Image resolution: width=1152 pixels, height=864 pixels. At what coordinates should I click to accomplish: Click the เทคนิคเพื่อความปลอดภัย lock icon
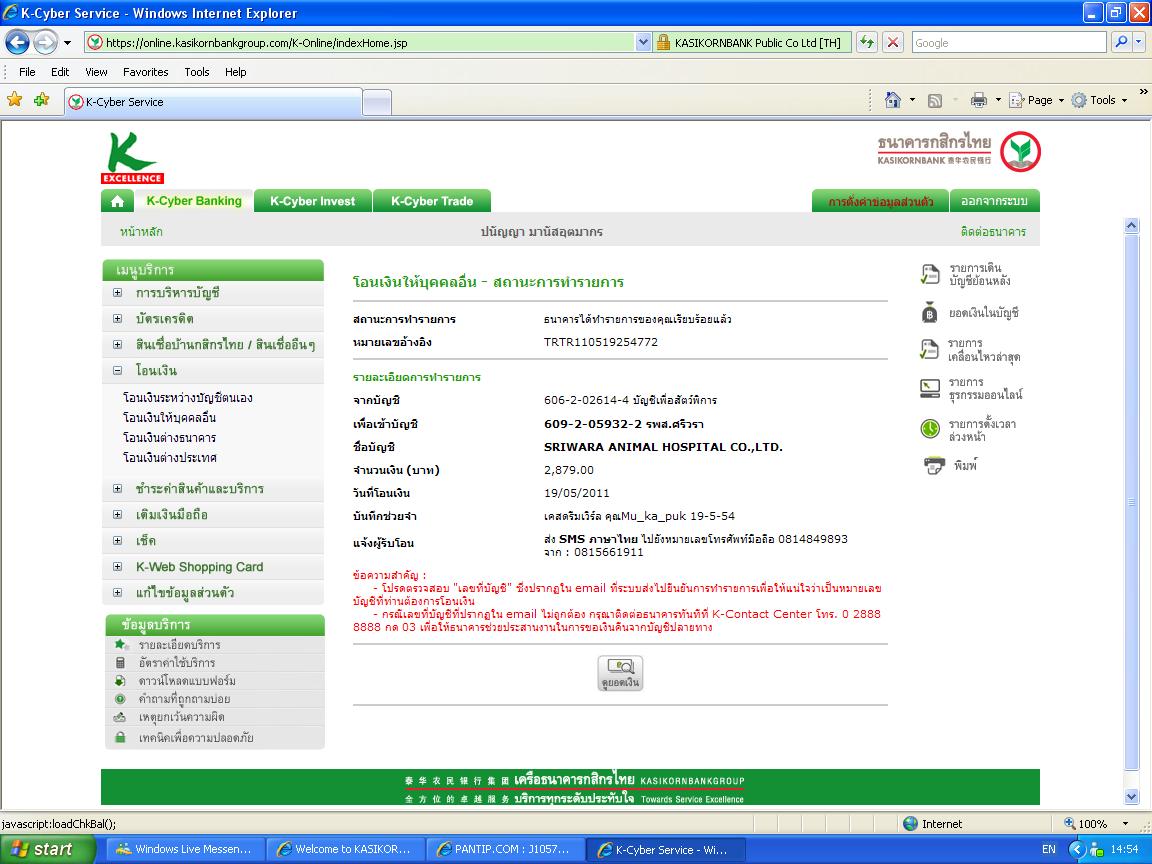(x=120, y=737)
